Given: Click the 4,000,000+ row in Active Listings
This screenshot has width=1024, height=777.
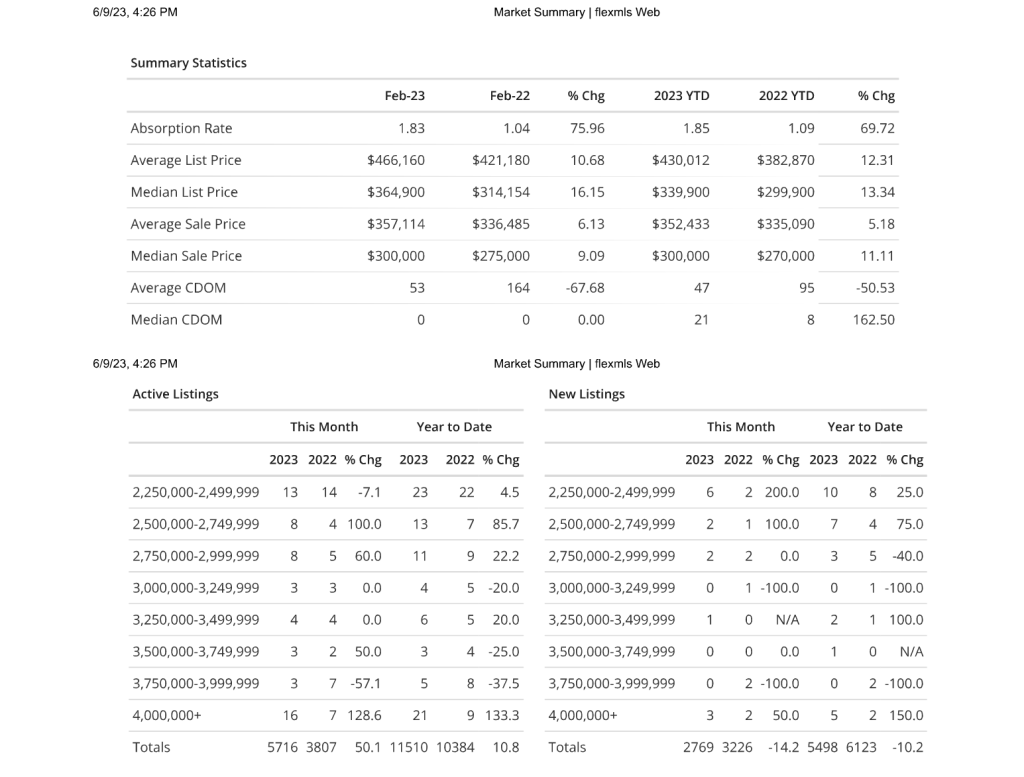Looking at the screenshot, I should (167, 716).
